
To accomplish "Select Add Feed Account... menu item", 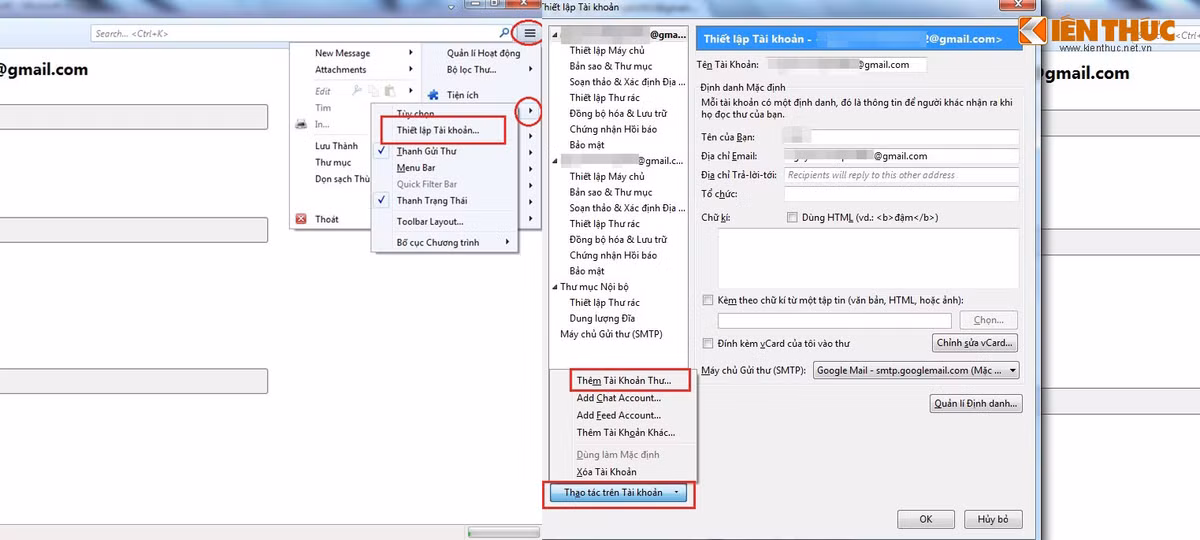I will (x=619, y=415).
